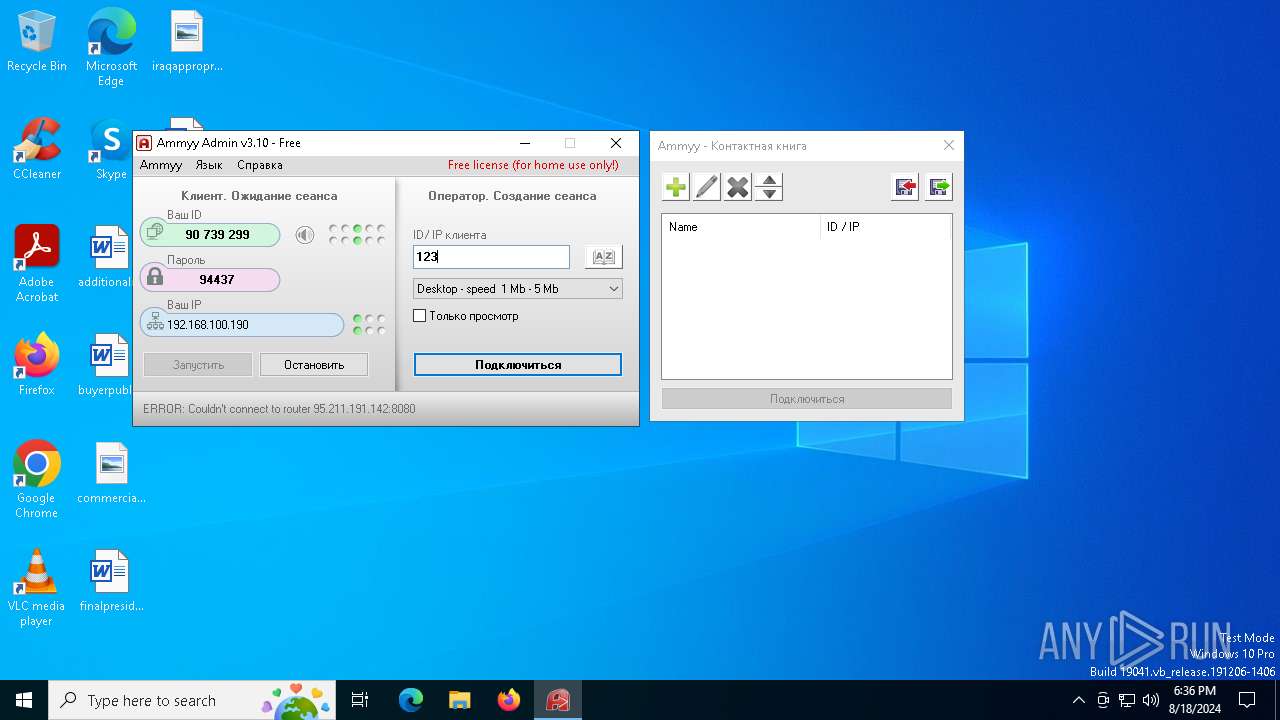Close the Контактная книга window
This screenshot has width=1280, height=720.
coord(949,146)
